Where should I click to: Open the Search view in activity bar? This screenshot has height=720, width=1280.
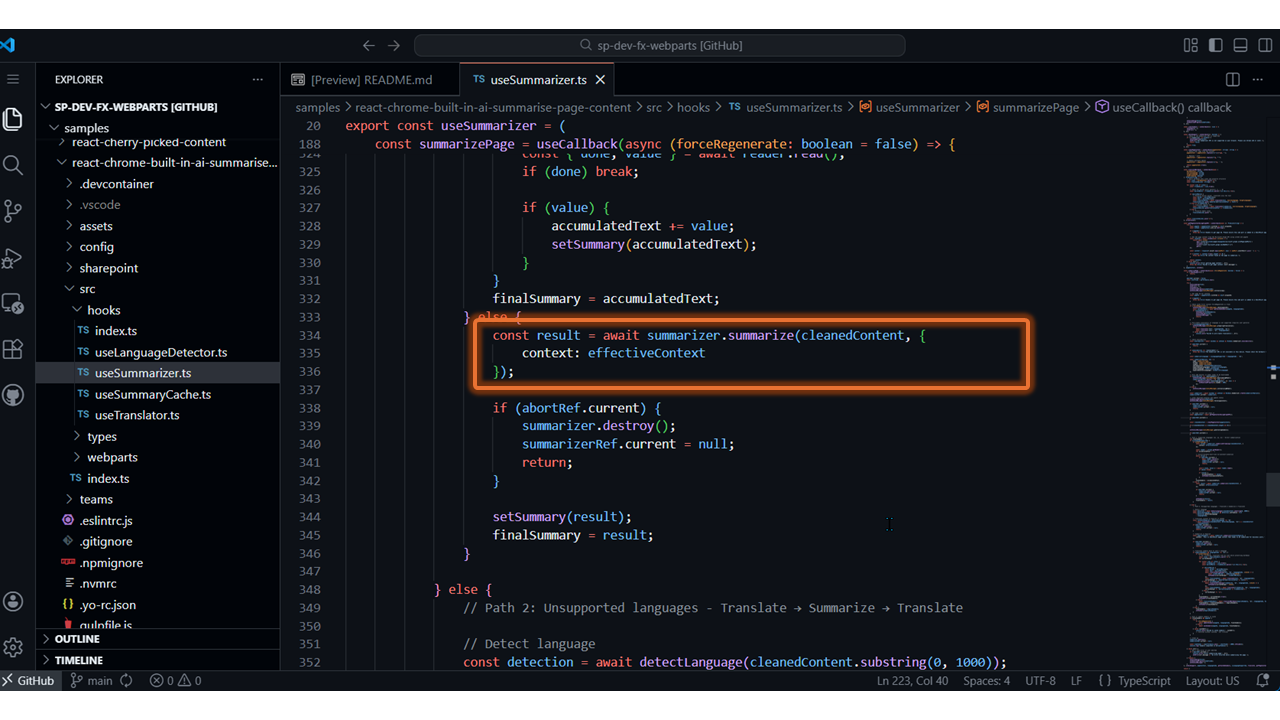13,165
